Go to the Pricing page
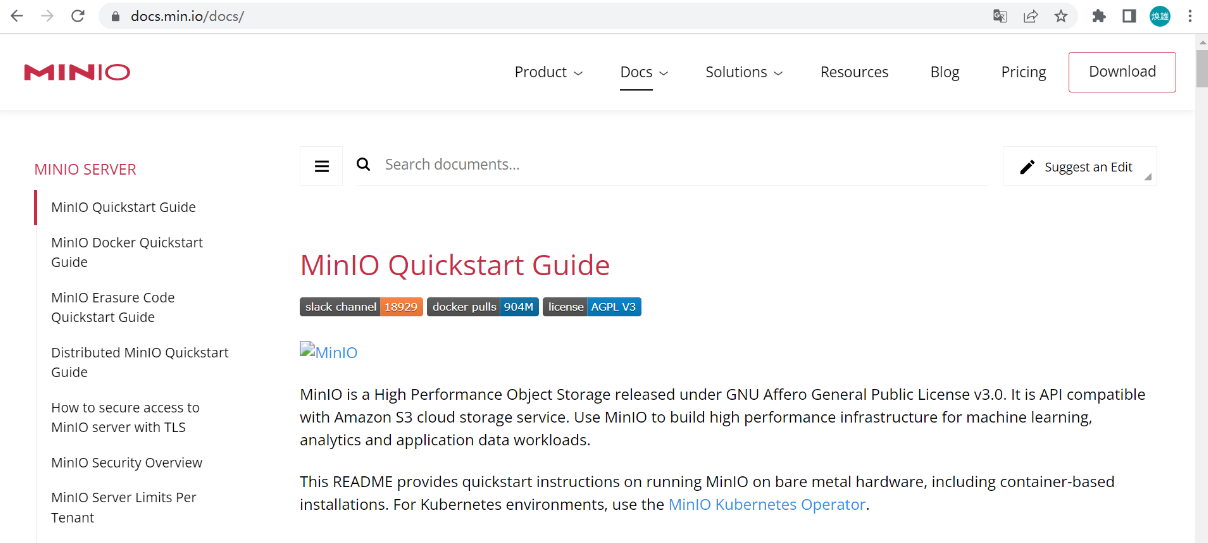Image resolution: width=1208 pixels, height=543 pixels. point(1023,72)
